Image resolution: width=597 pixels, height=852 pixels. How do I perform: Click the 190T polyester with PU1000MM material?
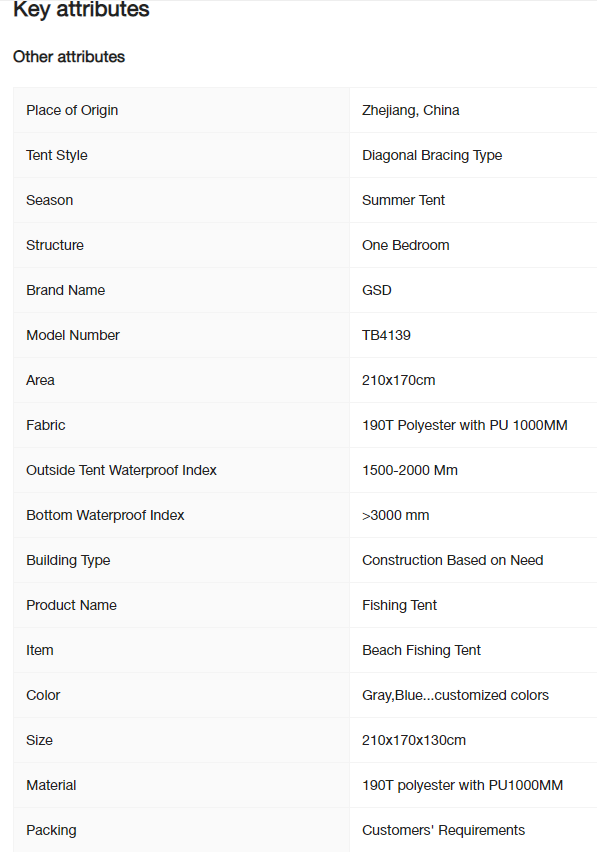462,785
